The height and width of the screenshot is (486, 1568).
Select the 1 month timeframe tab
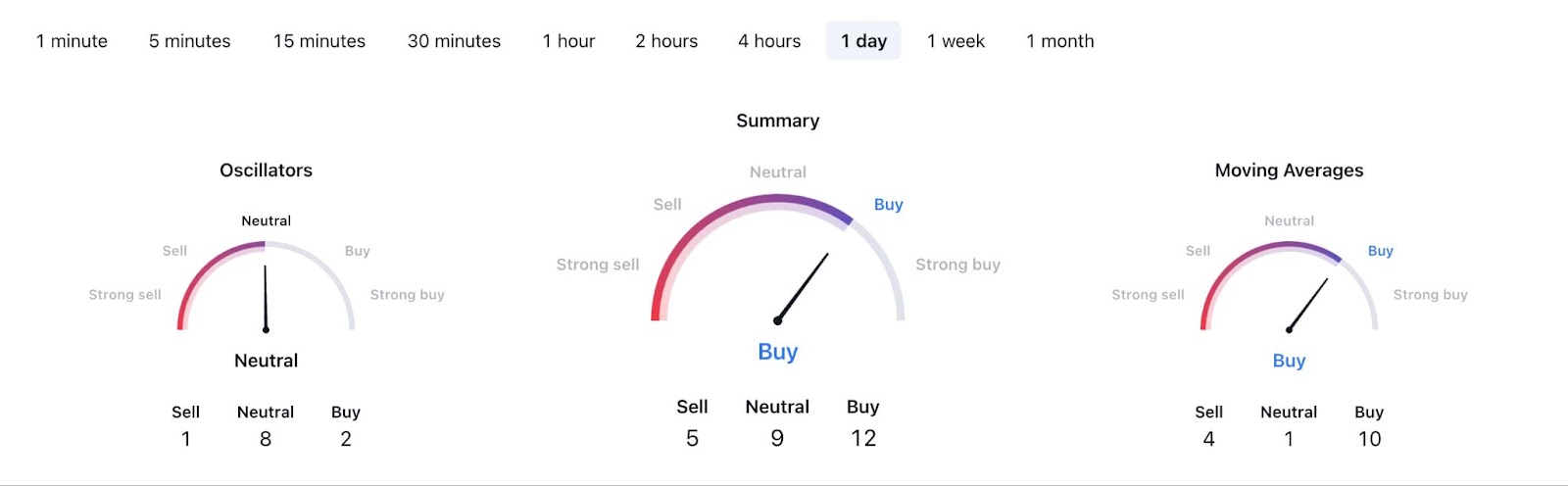pos(1059,41)
